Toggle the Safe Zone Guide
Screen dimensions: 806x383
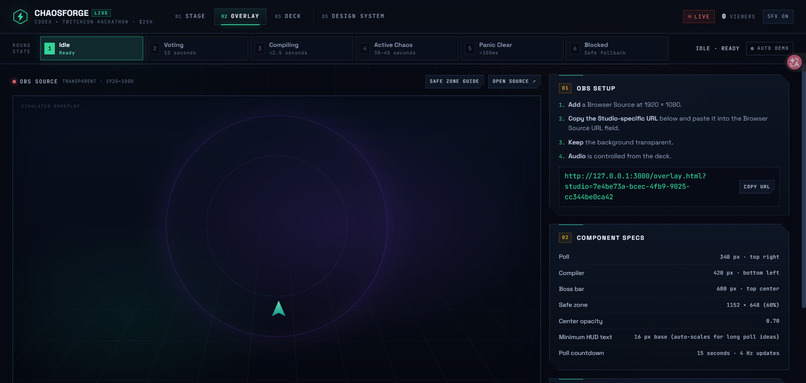coord(454,81)
